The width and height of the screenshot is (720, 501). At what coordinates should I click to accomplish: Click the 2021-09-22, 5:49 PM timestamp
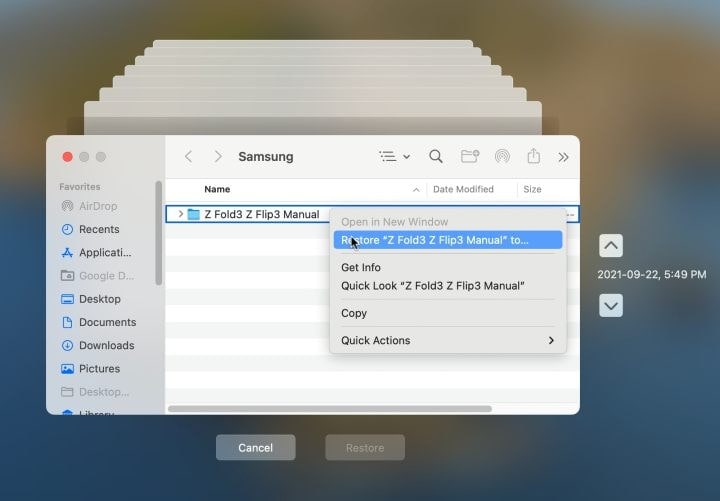(x=652, y=275)
